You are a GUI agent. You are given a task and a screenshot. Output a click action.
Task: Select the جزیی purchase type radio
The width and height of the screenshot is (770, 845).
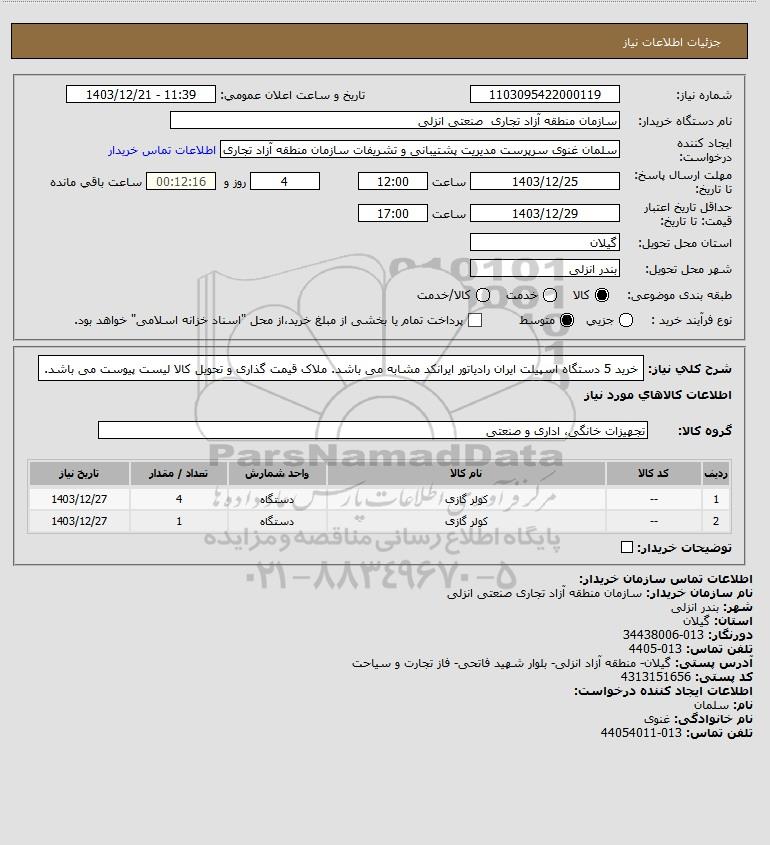point(626,320)
